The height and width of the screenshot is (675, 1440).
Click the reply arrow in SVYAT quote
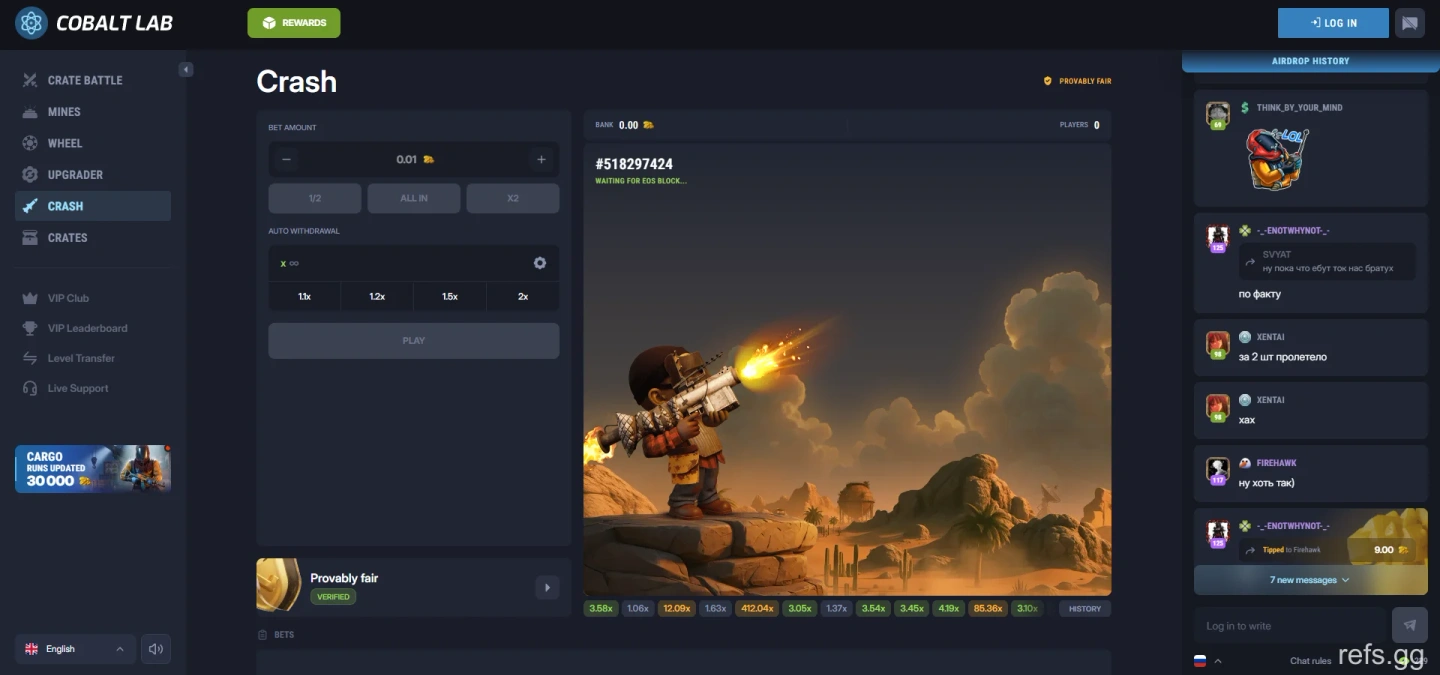pos(1250,263)
